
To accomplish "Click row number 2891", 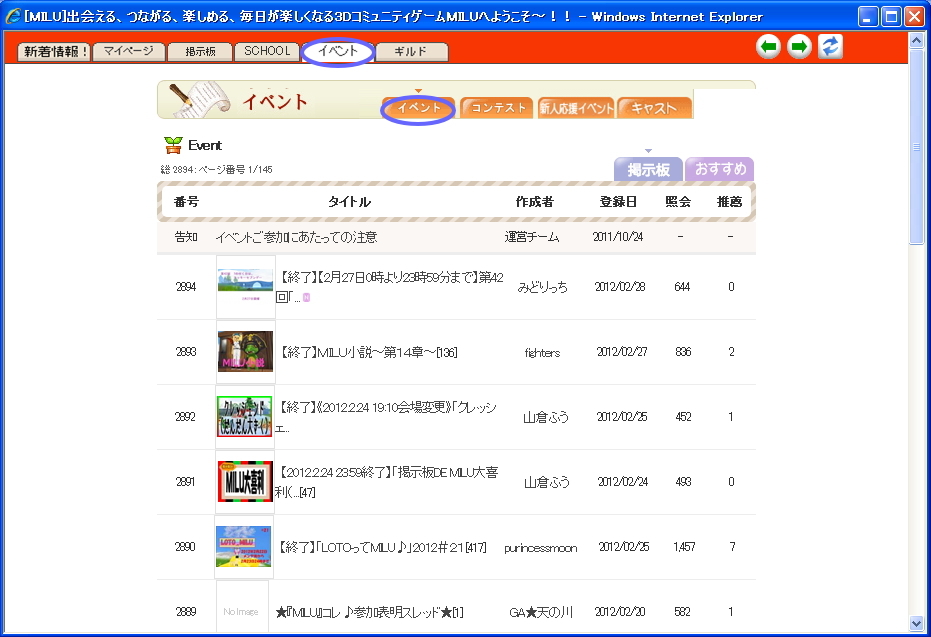I will (x=185, y=481).
